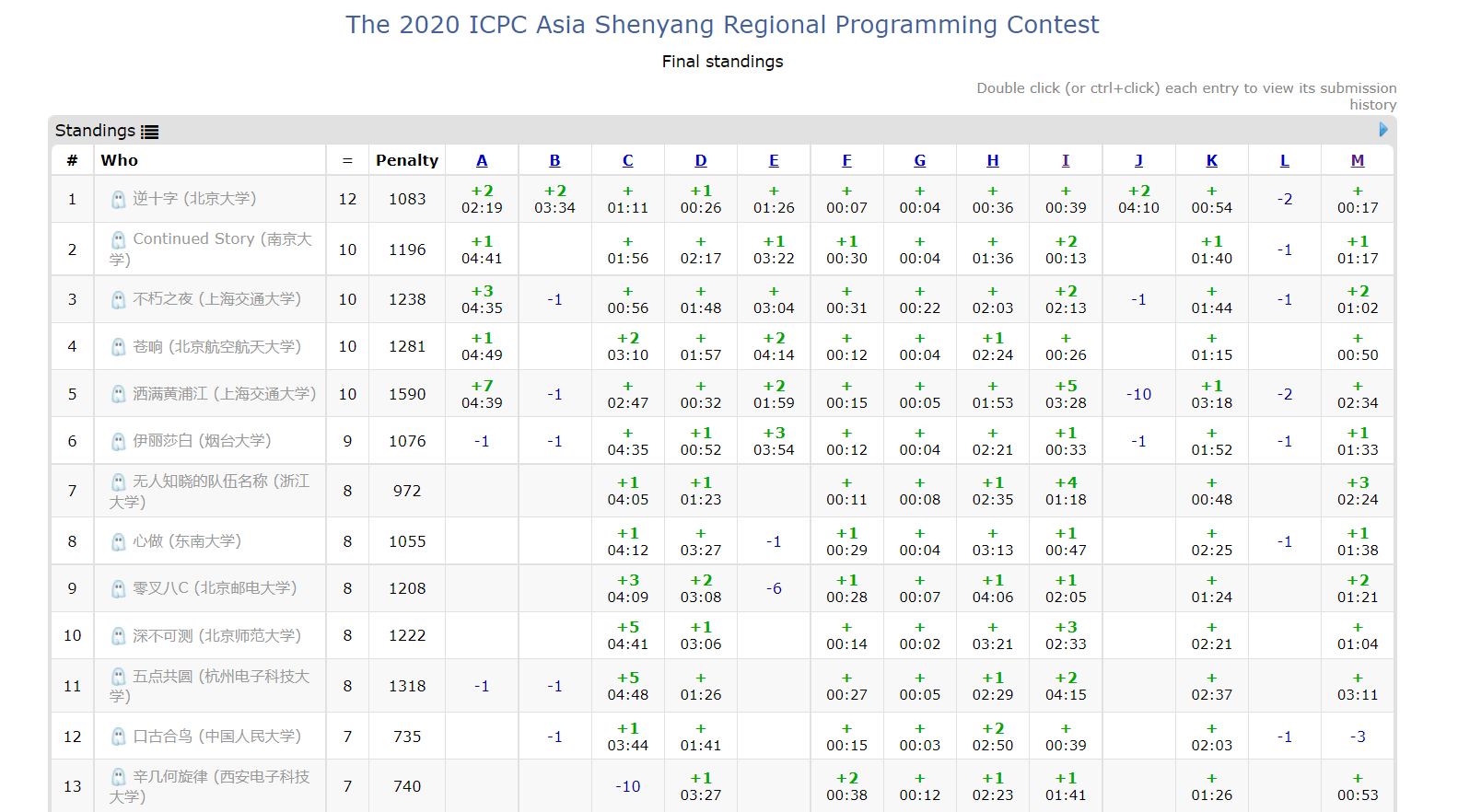
Task: Click the team icon beside 心做 (东南大学)
Action: point(118,541)
